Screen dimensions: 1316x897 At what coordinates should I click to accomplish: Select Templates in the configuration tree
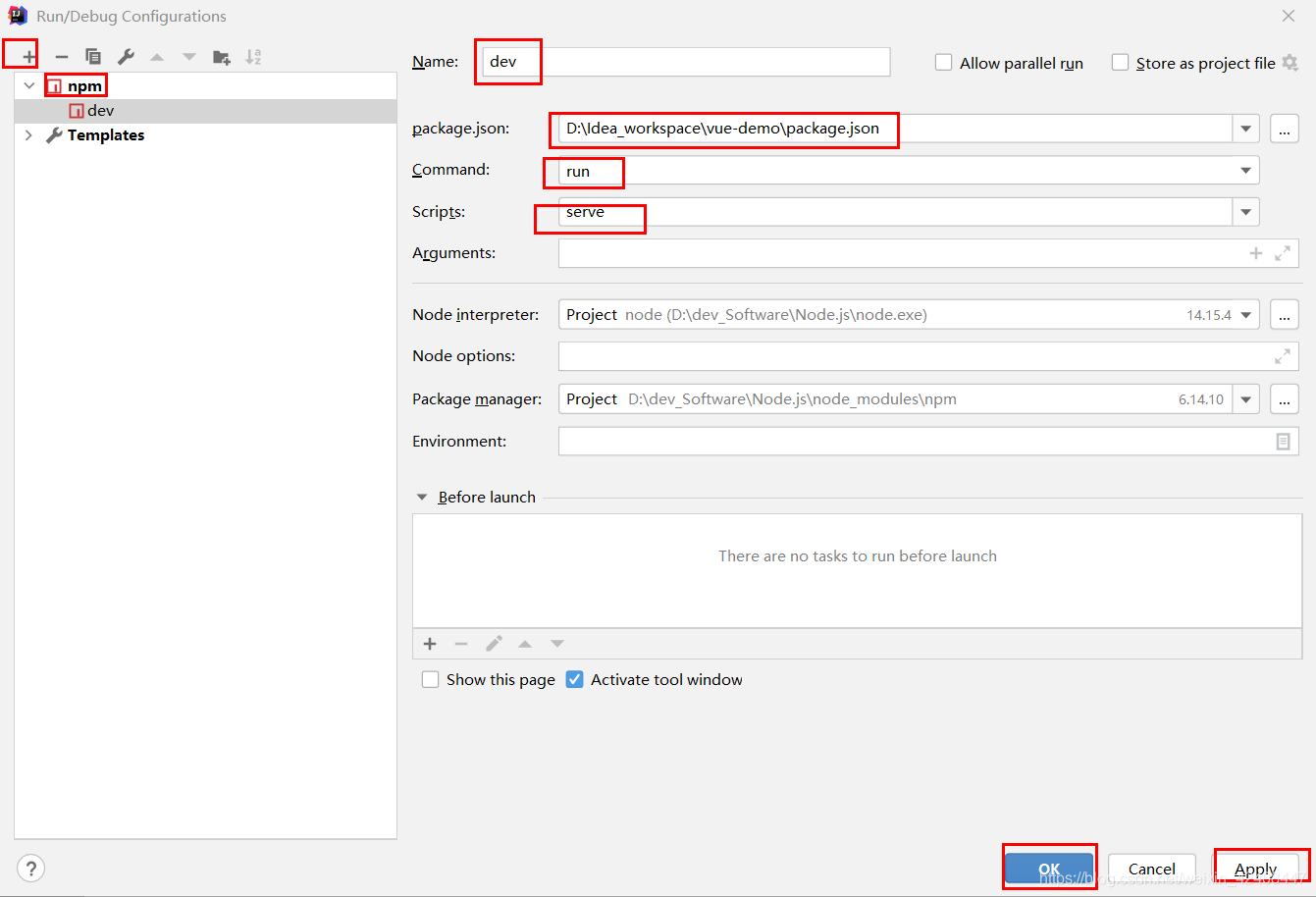[205, 135]
